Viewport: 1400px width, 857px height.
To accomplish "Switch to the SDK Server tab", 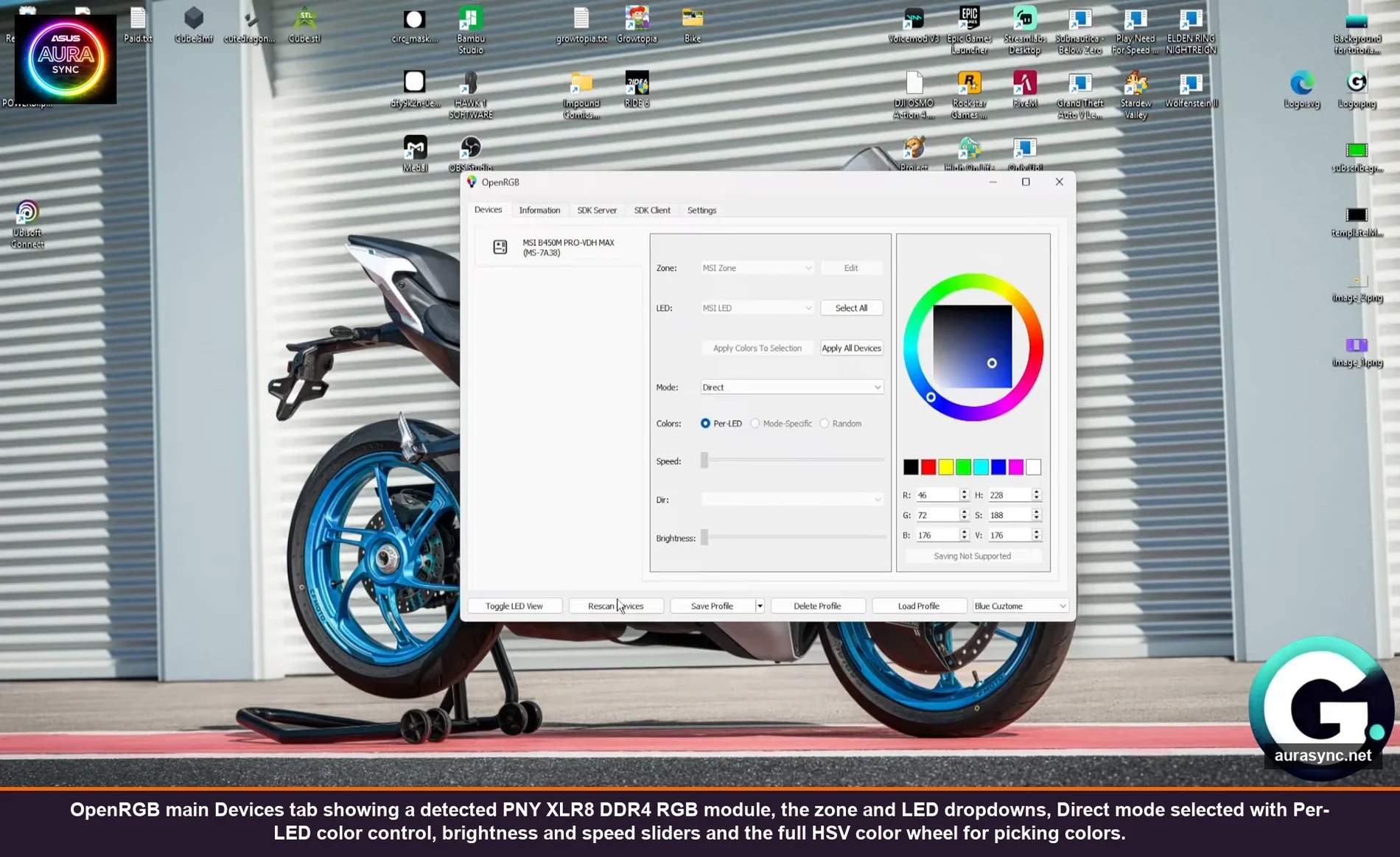I will pos(597,210).
